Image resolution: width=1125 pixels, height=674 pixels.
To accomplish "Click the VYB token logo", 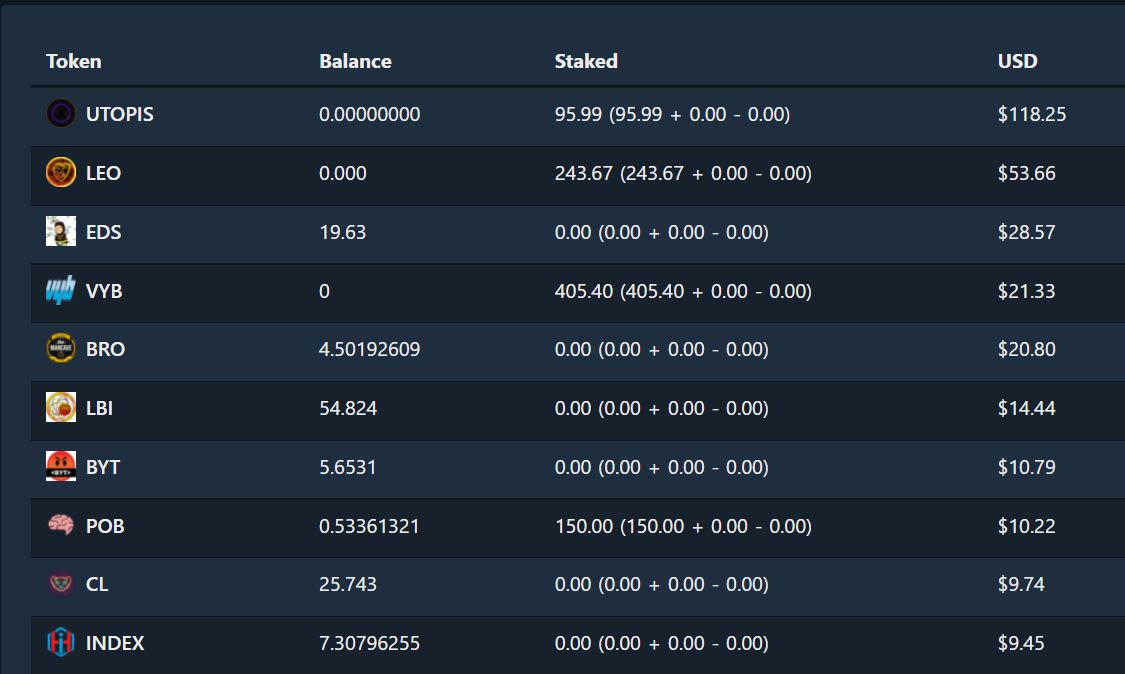I will coord(61,290).
